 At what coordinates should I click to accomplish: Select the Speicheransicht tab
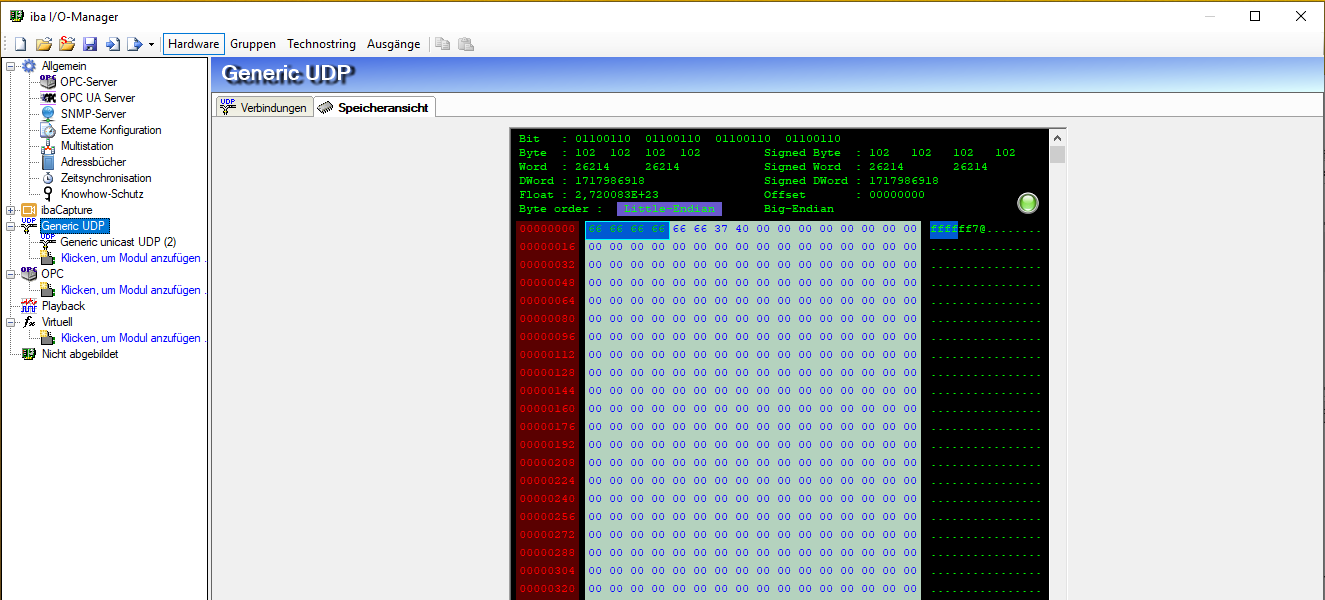click(375, 107)
